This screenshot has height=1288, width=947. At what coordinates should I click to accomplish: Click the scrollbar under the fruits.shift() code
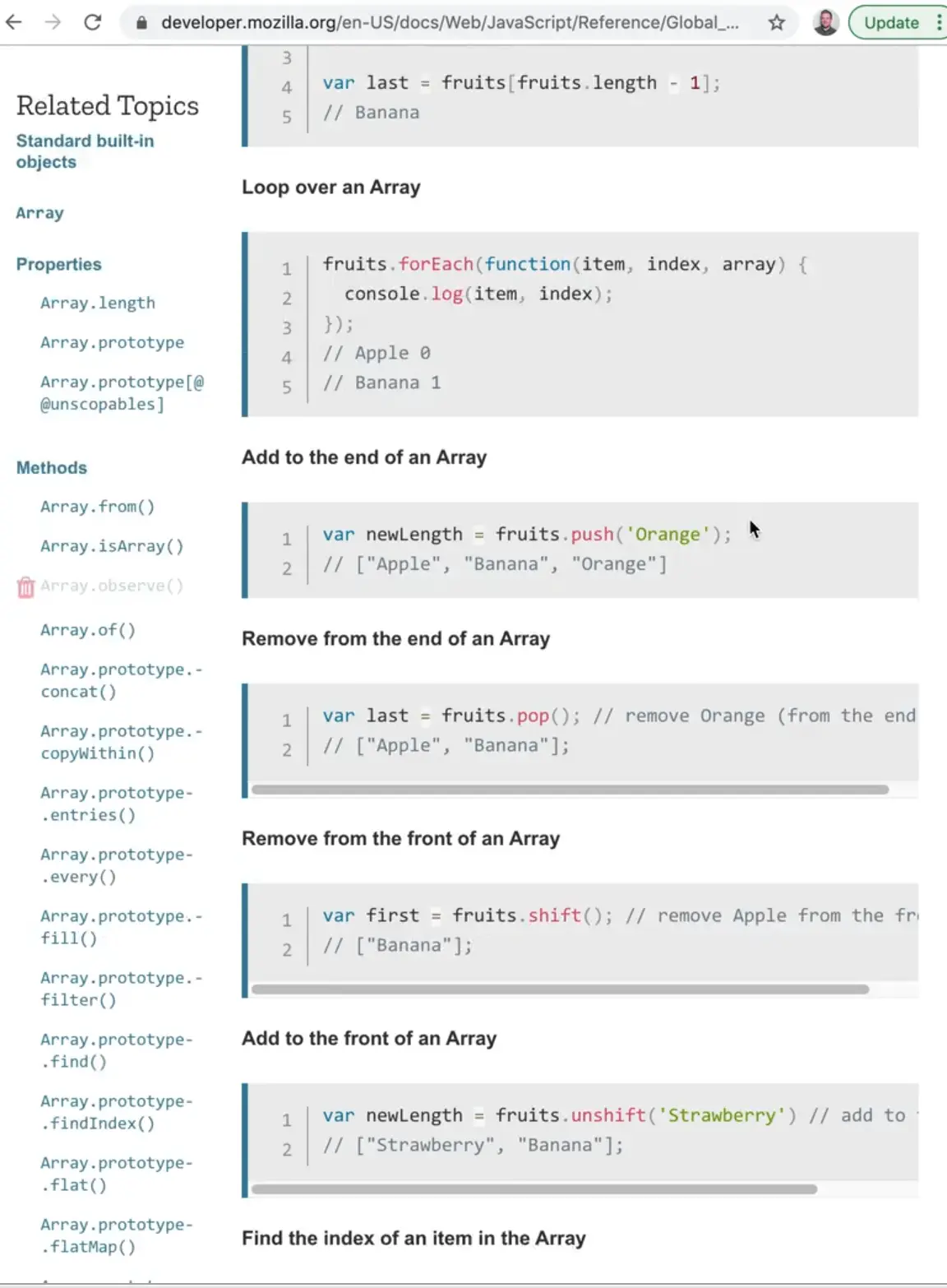click(x=560, y=989)
